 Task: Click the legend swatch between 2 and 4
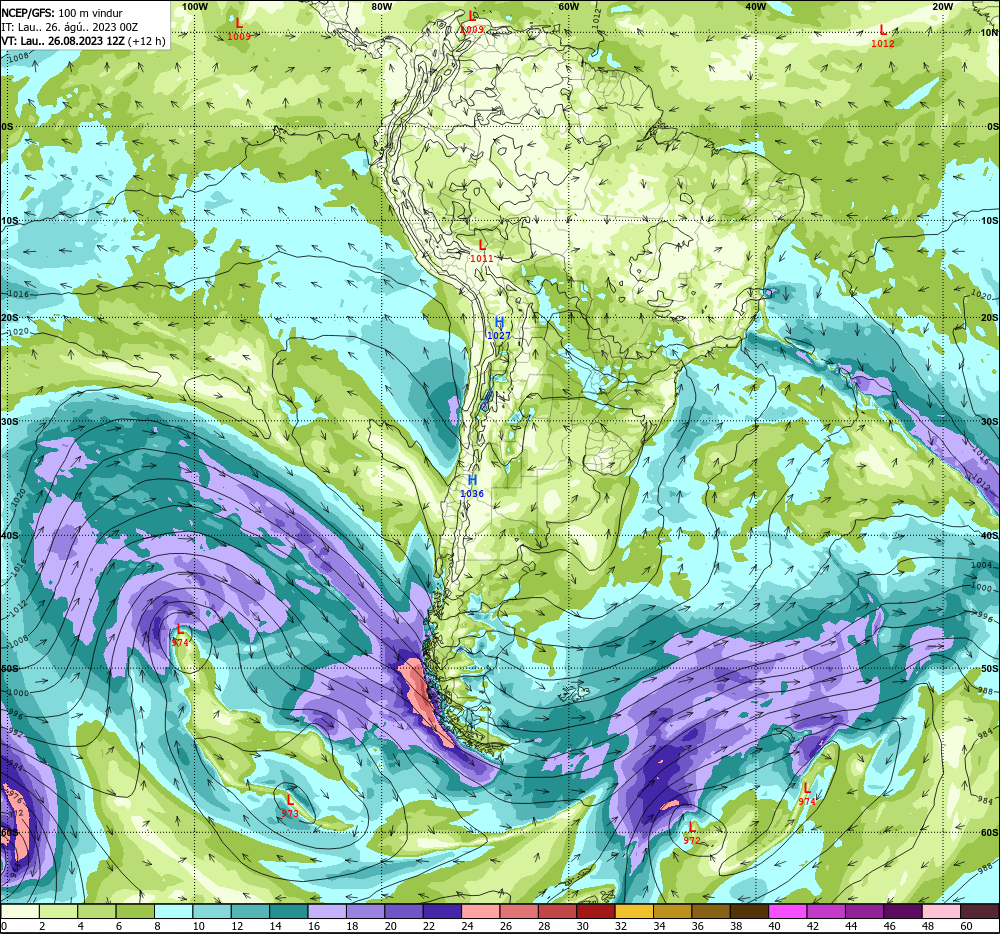(x=58, y=911)
